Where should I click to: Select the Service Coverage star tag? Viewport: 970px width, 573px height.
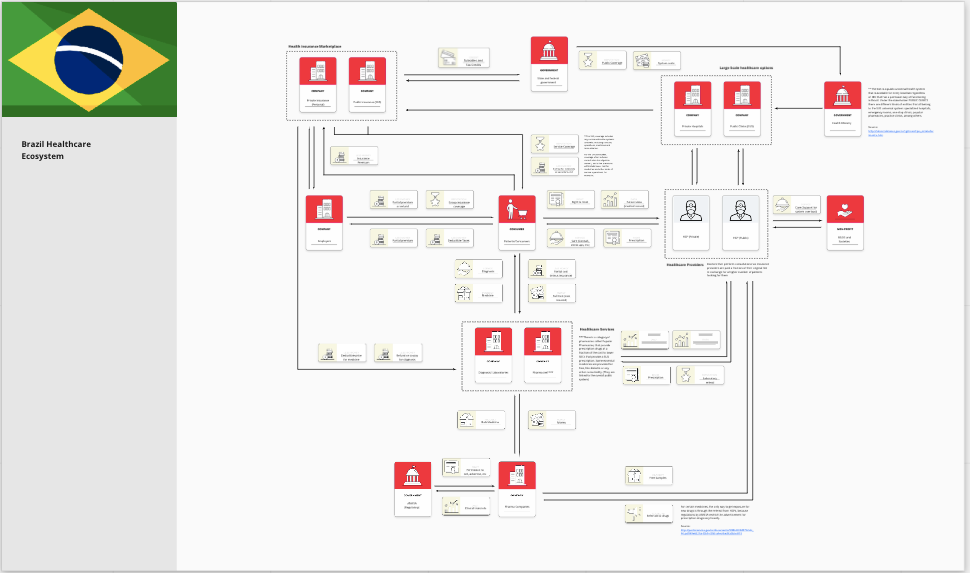(555, 144)
